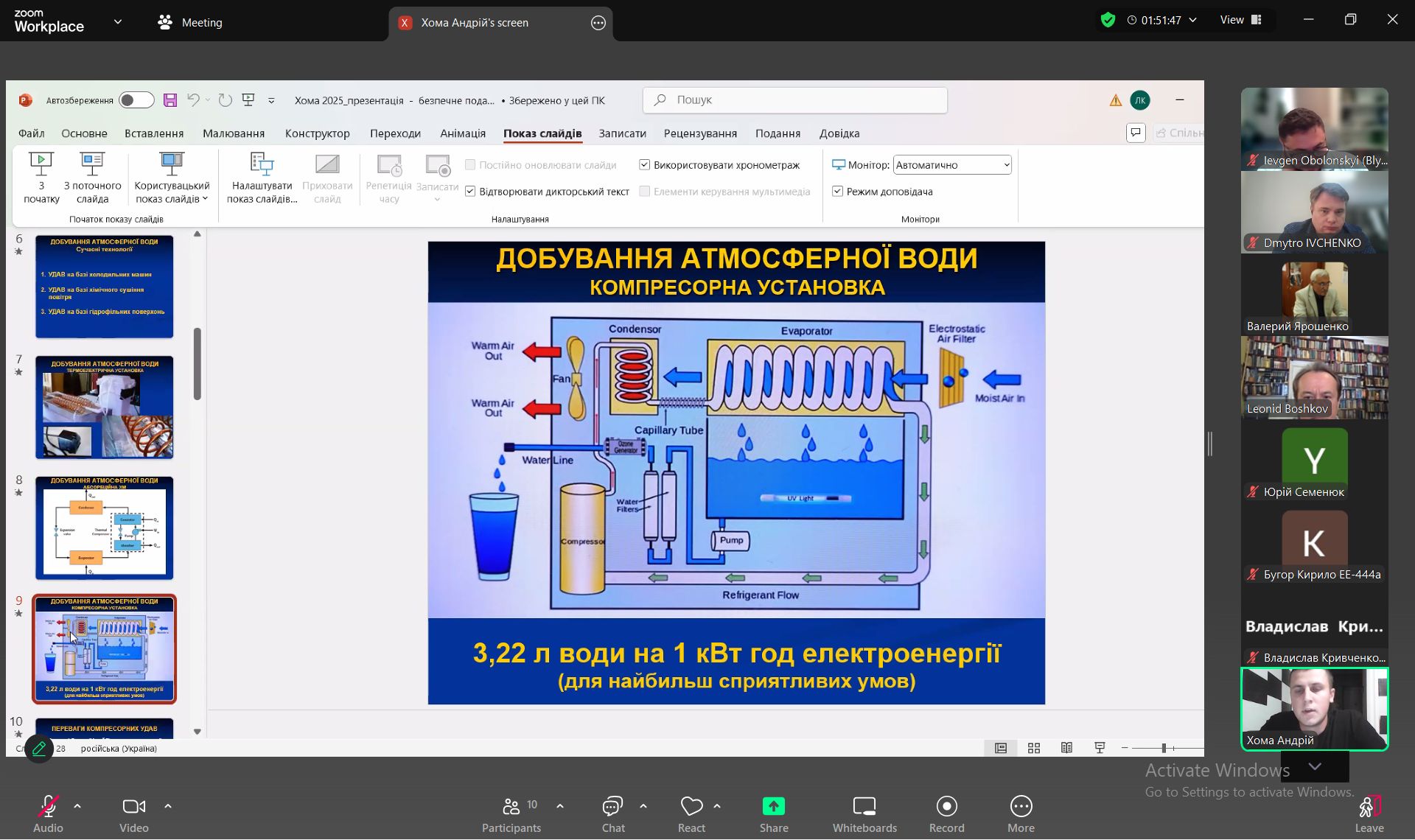Click the PowerPoint zoom slider

[x=1164, y=748]
